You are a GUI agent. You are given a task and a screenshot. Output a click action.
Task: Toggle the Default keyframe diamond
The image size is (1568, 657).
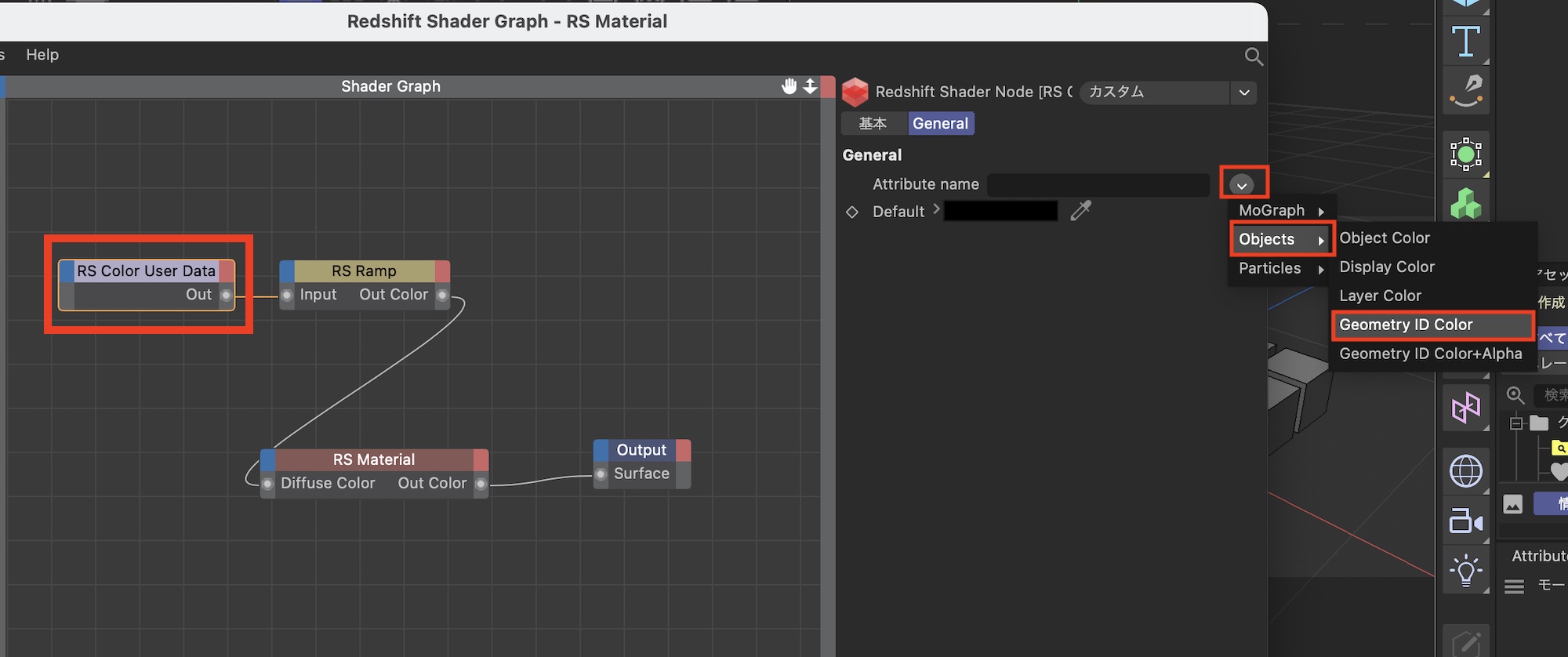click(x=852, y=212)
